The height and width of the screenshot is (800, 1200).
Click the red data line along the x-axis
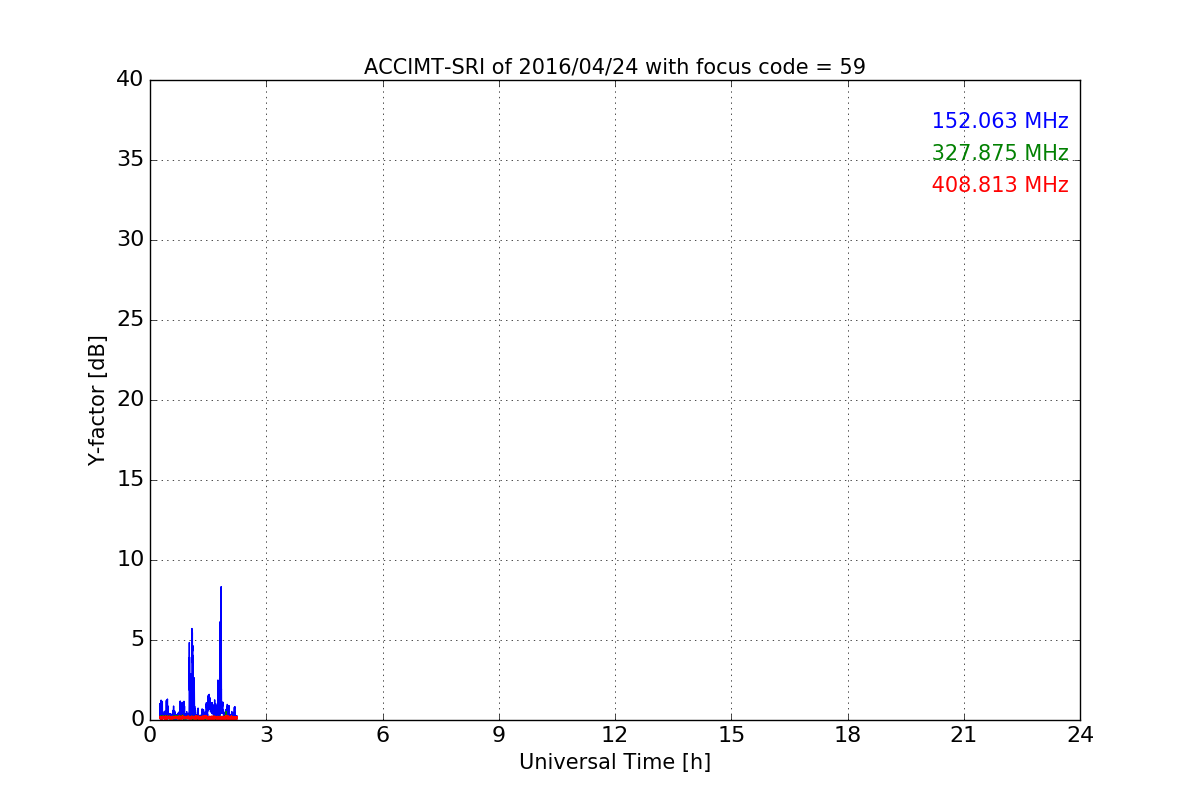point(198,717)
